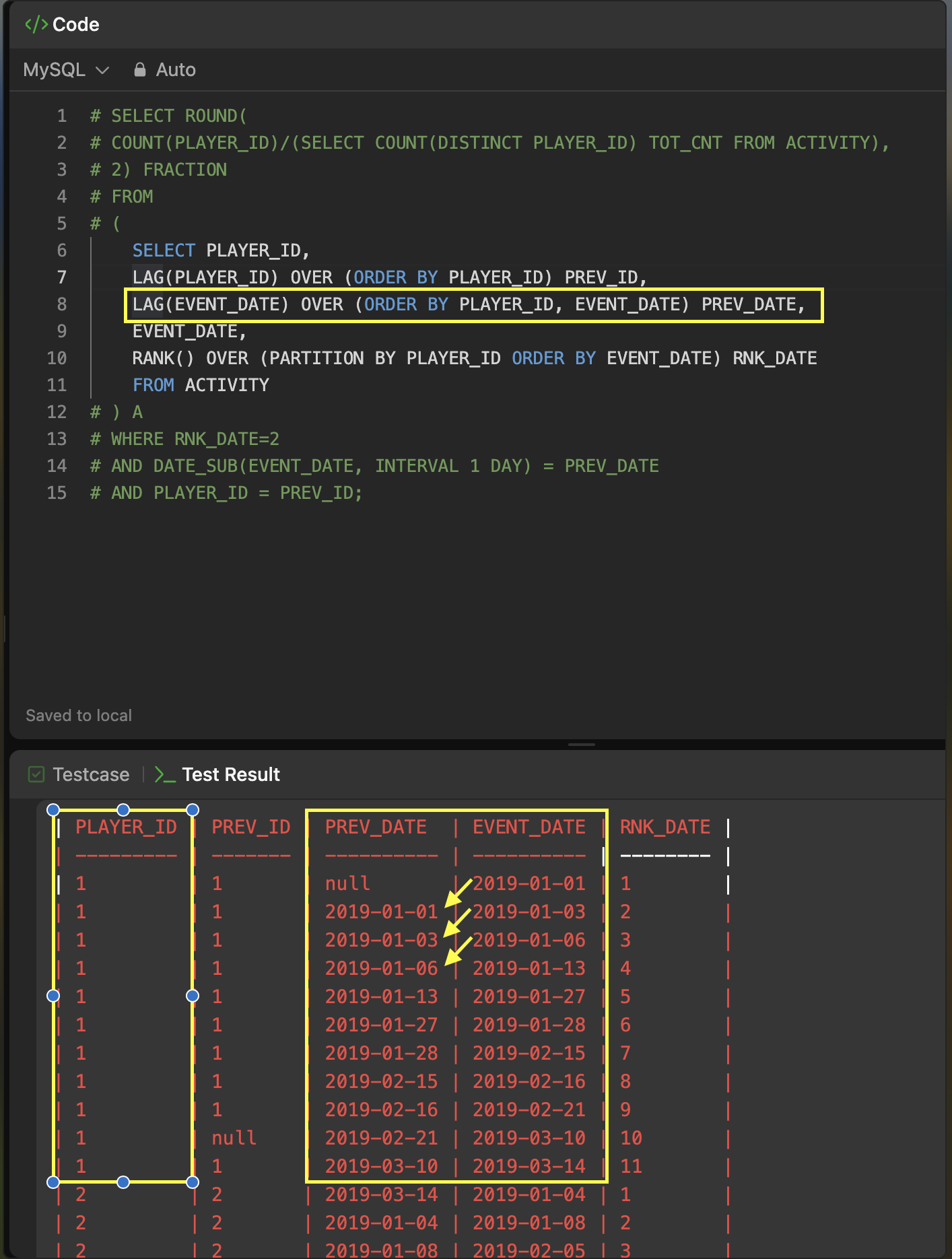
Task: Click line number 1 in the gutter
Action: point(62,116)
